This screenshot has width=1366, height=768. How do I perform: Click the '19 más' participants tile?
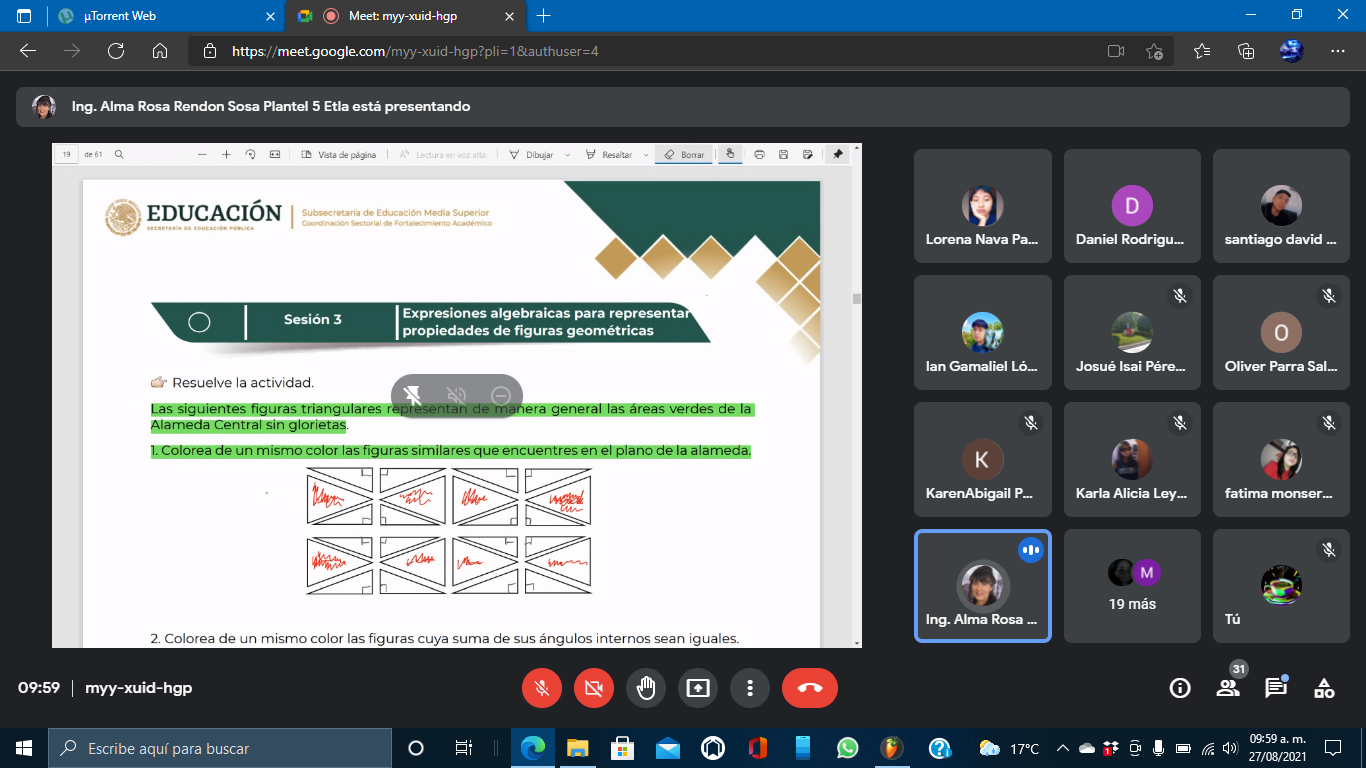click(1132, 586)
